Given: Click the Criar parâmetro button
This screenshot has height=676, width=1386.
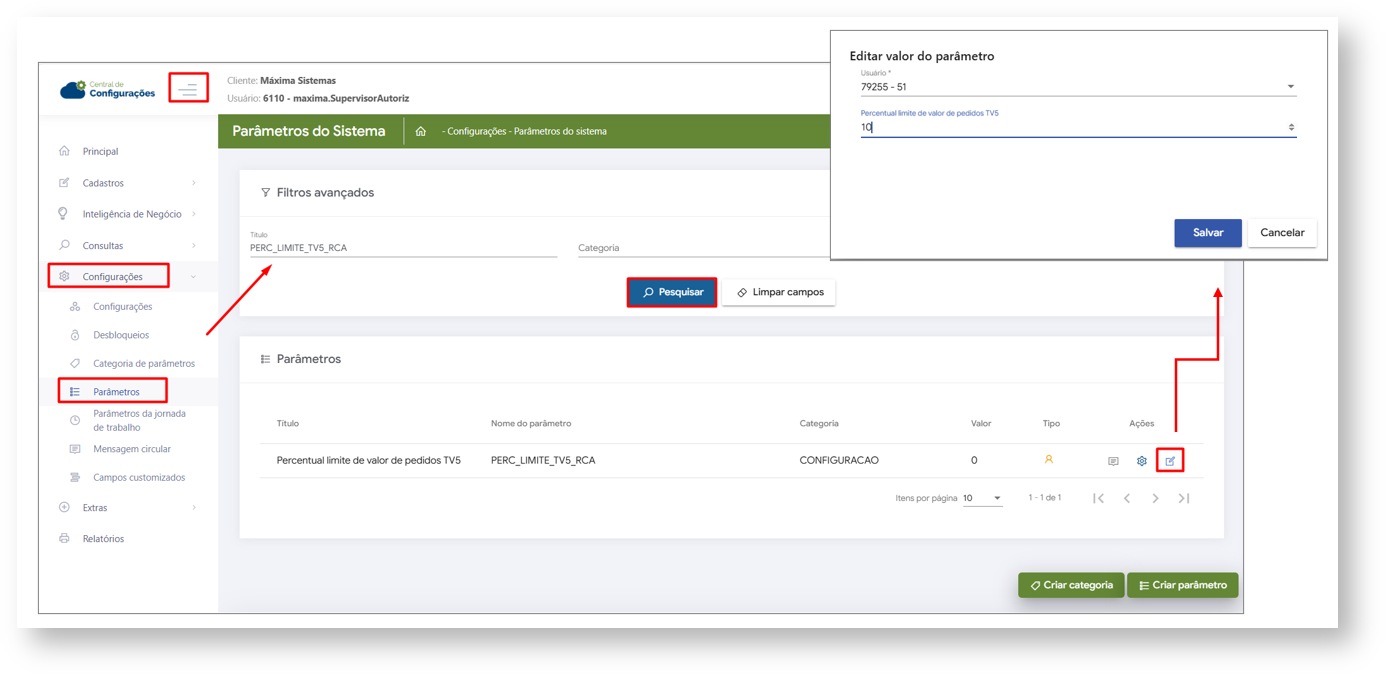Looking at the screenshot, I should click(1183, 585).
